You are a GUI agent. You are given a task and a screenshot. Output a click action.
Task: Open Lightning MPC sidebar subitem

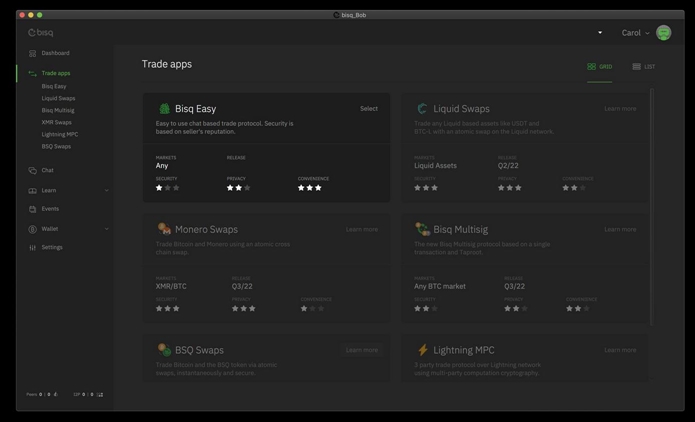(x=60, y=134)
